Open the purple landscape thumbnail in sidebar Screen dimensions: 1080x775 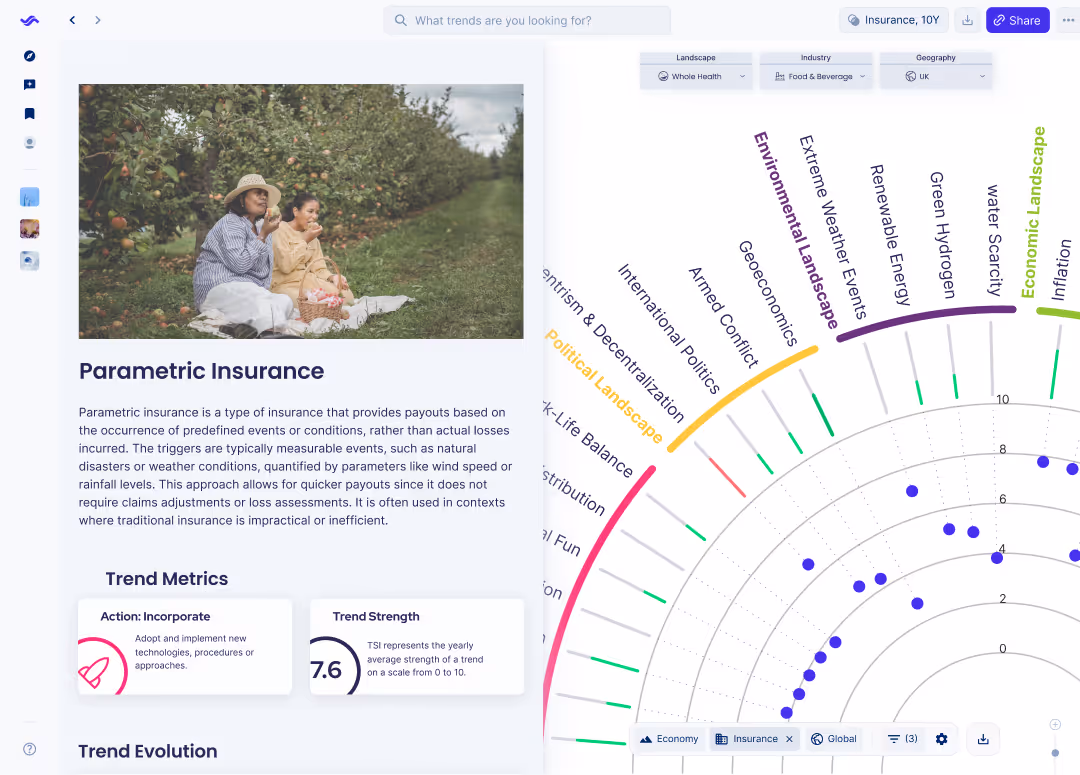point(30,229)
